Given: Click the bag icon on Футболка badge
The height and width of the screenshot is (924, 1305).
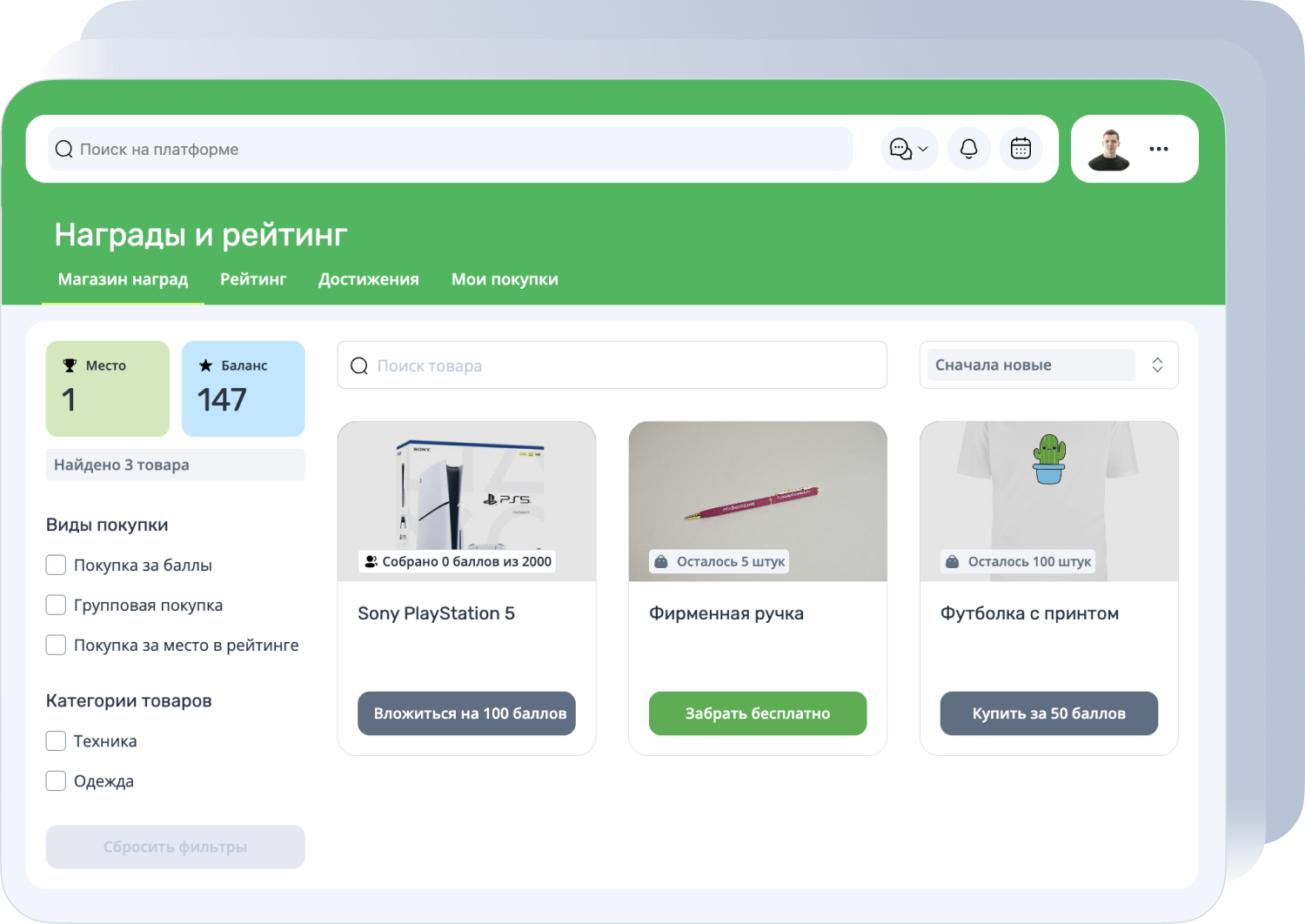Looking at the screenshot, I should point(952,561).
